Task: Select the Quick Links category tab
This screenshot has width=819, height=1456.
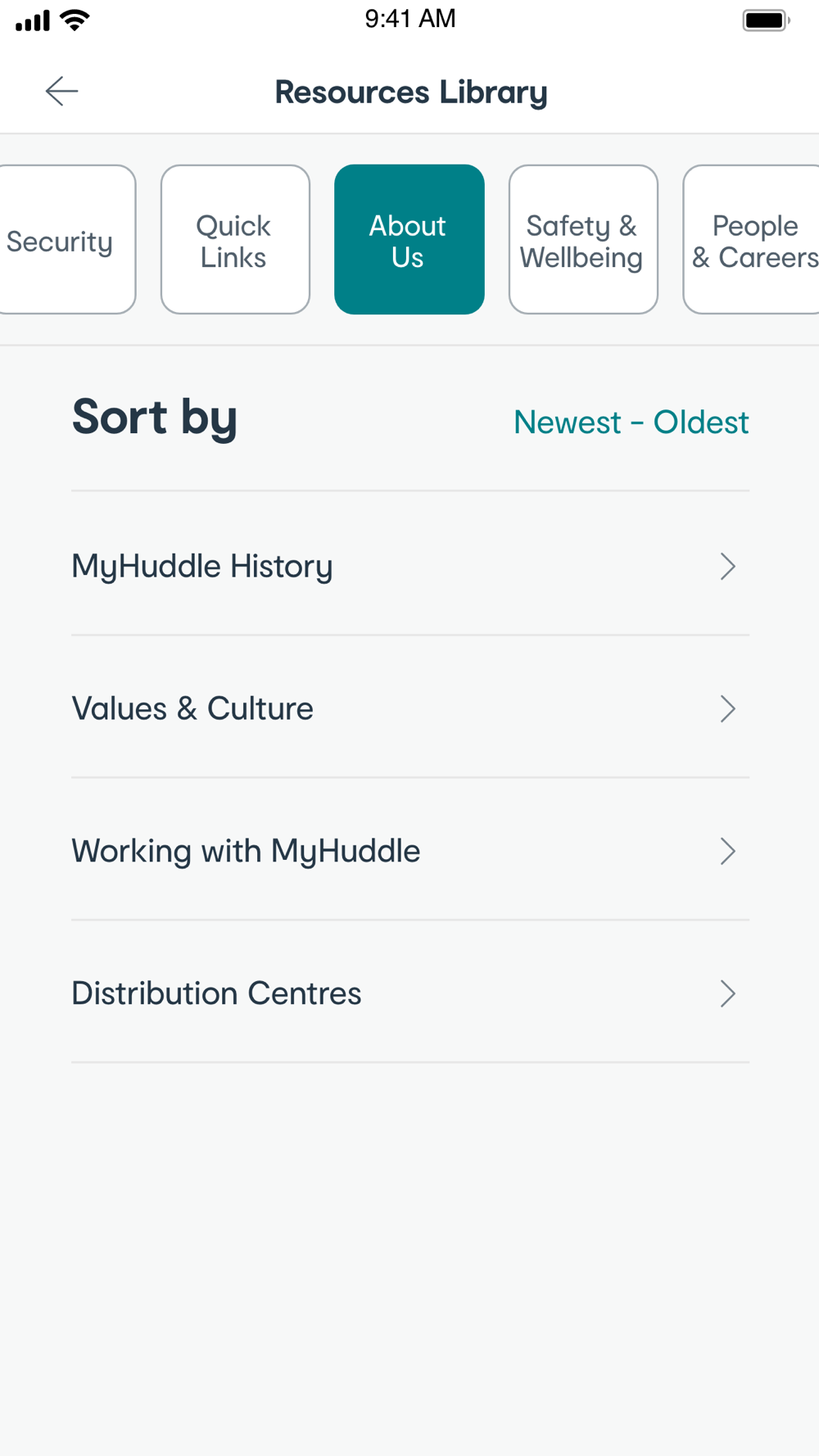Action: click(235, 239)
